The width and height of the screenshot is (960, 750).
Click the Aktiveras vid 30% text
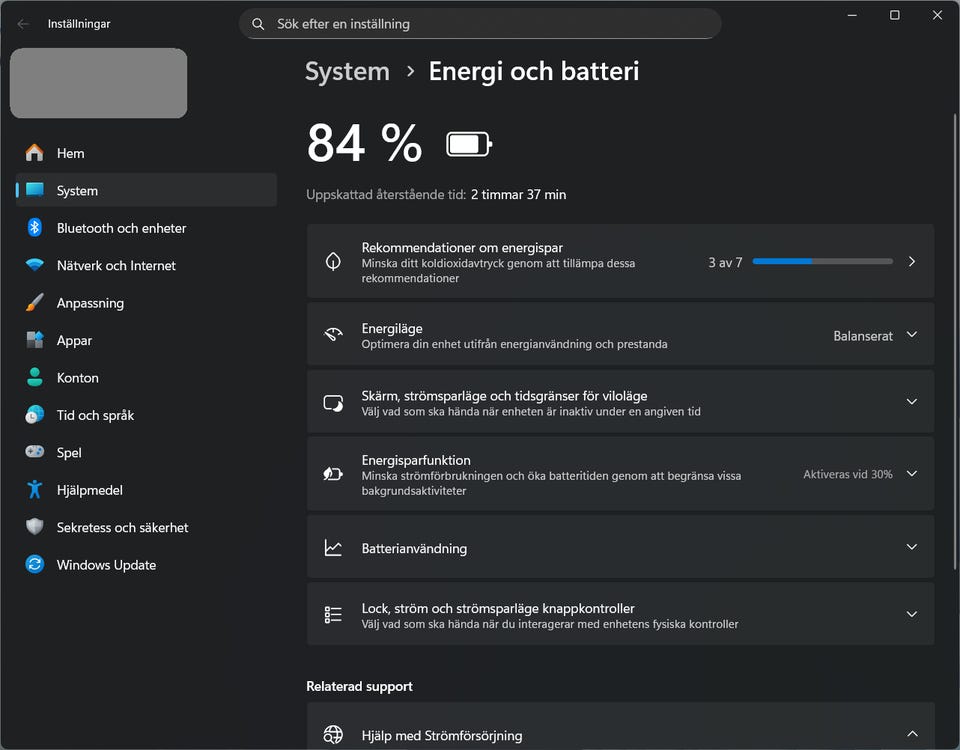coord(847,474)
